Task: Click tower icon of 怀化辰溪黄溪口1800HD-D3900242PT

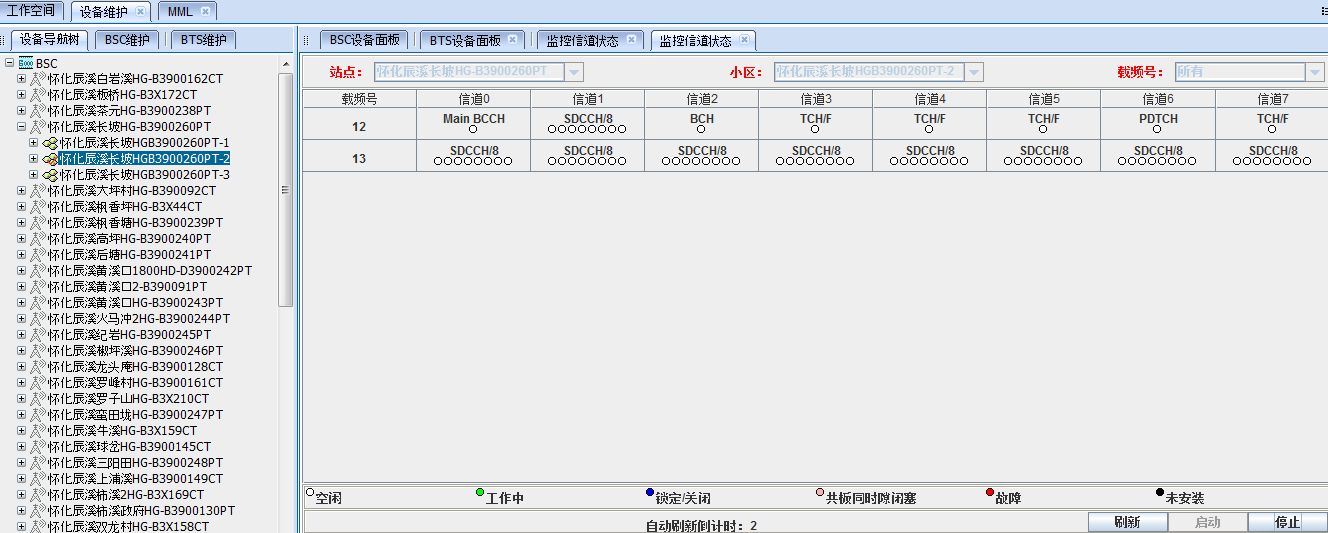Action: coord(39,271)
